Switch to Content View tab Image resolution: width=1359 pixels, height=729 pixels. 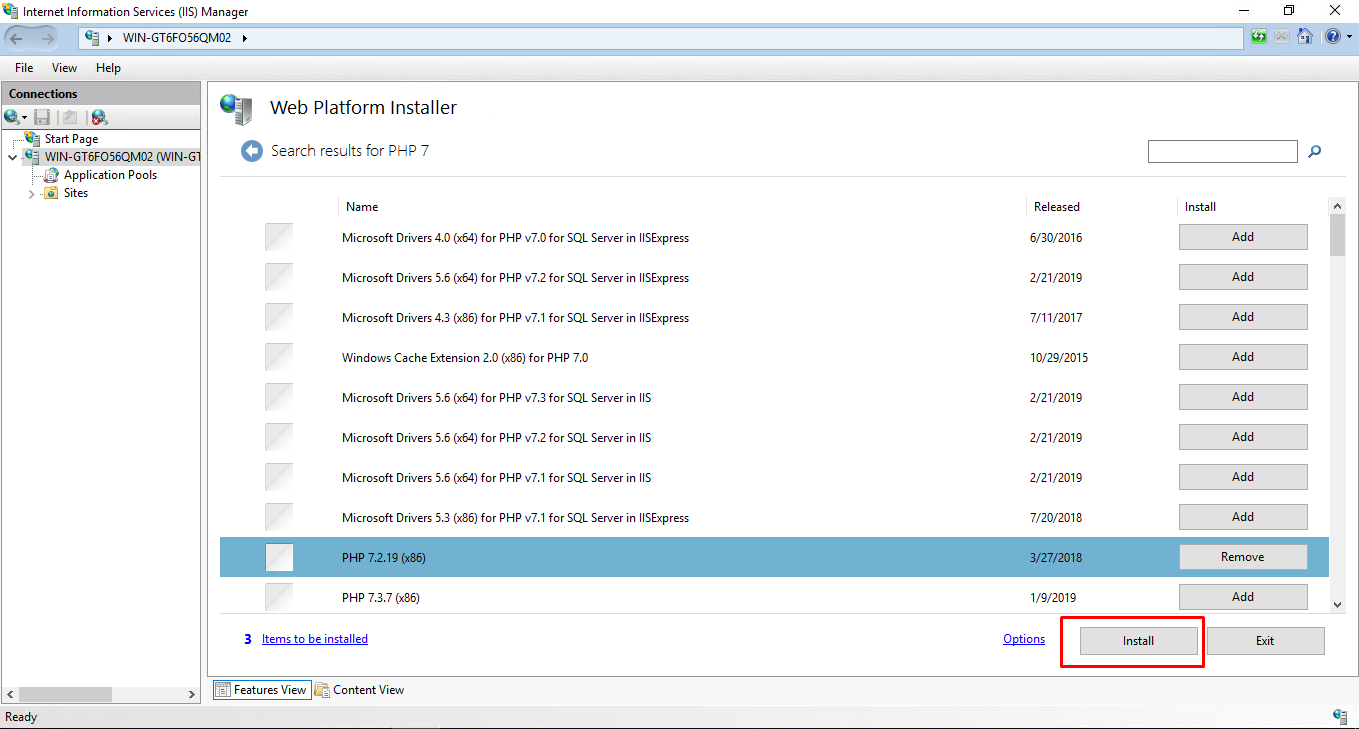click(359, 690)
